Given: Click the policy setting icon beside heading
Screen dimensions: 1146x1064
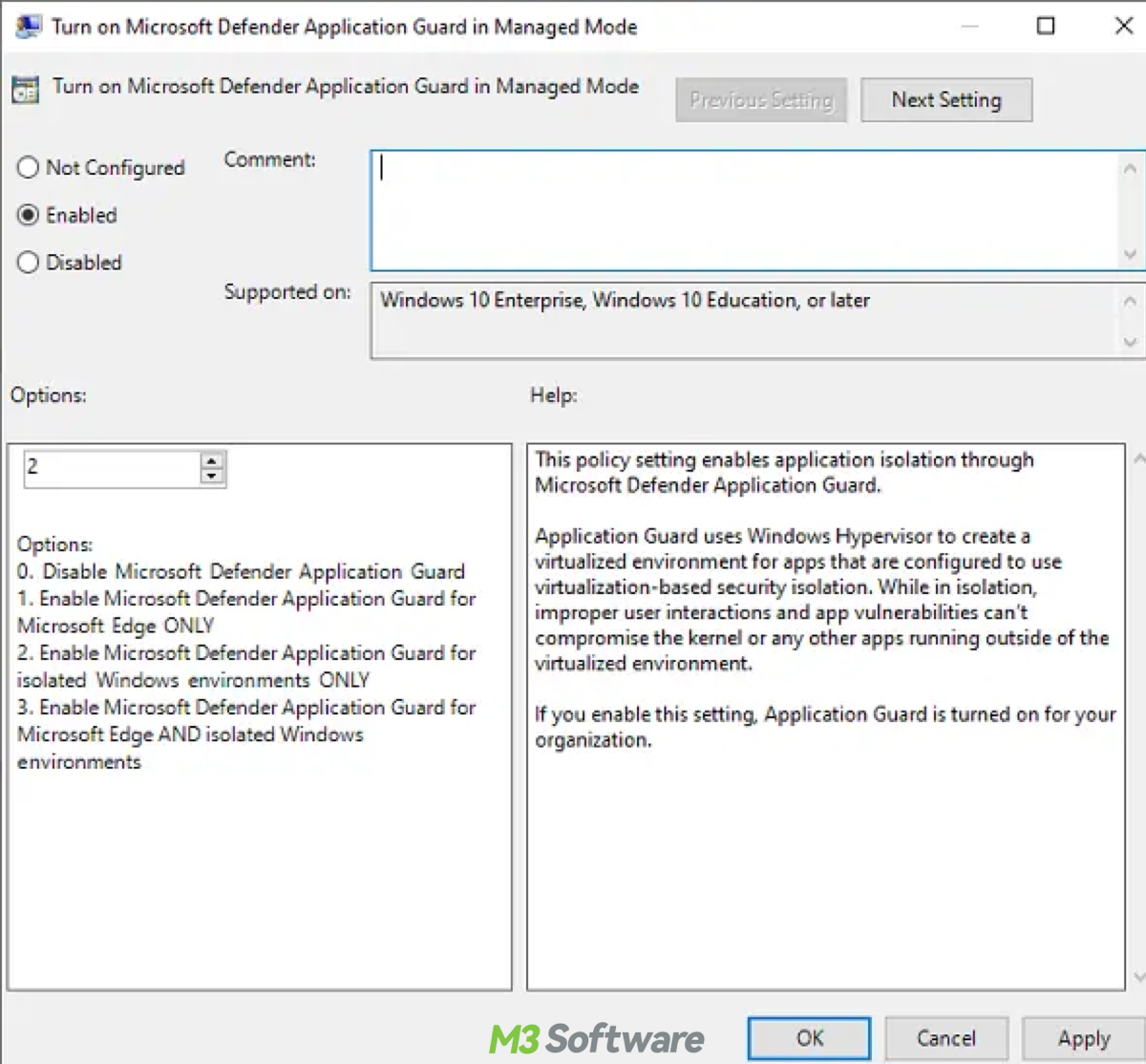Looking at the screenshot, I should (25, 90).
